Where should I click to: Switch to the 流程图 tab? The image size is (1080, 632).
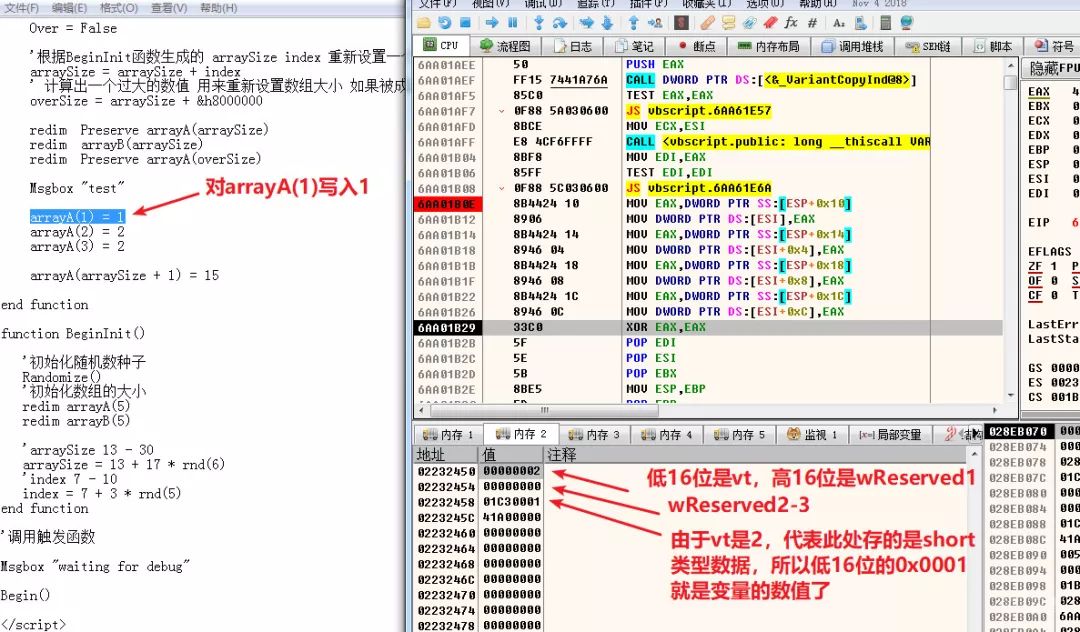tap(505, 46)
